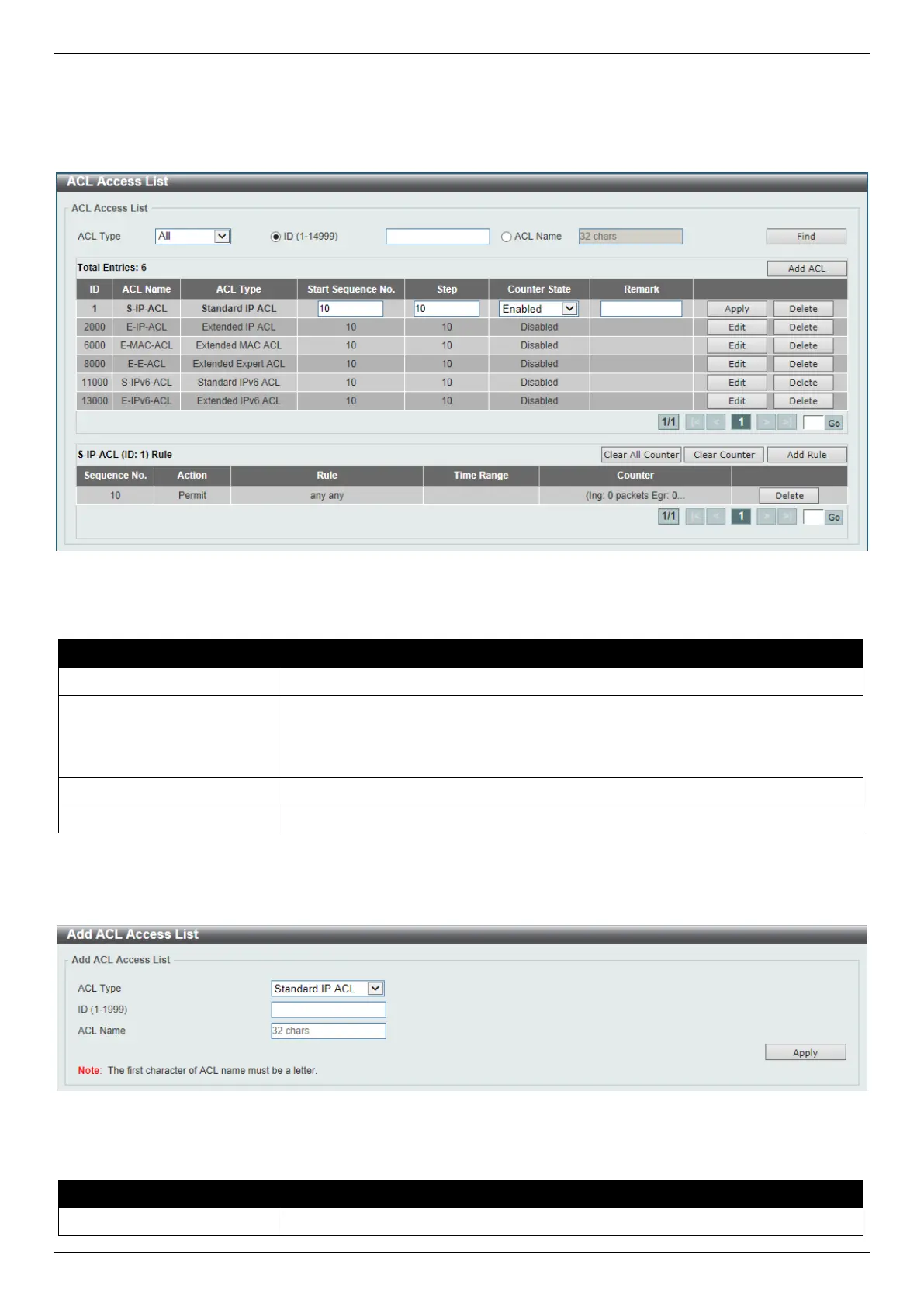Apply changes to the S-IP-ACL row

click(x=736, y=309)
